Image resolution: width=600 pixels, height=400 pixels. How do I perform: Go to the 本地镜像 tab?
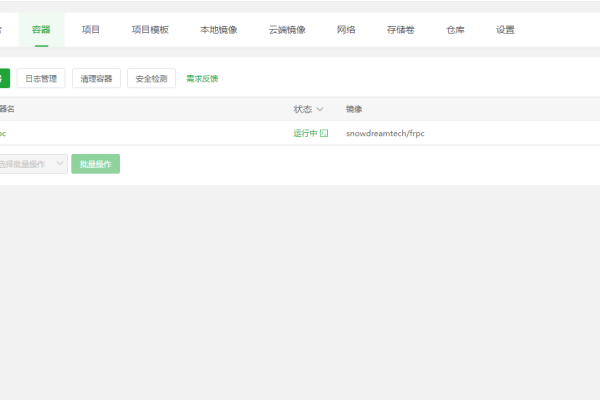[x=218, y=30]
